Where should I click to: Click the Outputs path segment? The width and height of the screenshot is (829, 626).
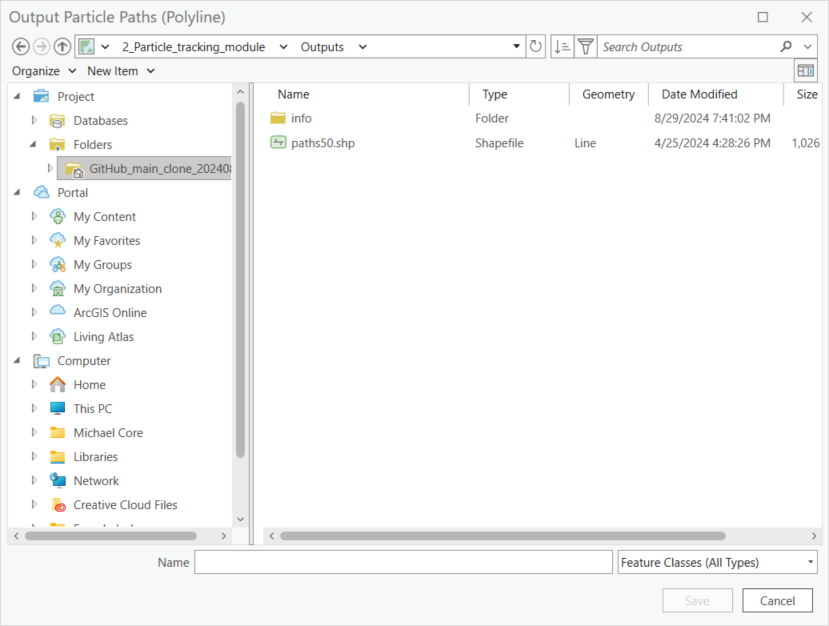coord(322,47)
